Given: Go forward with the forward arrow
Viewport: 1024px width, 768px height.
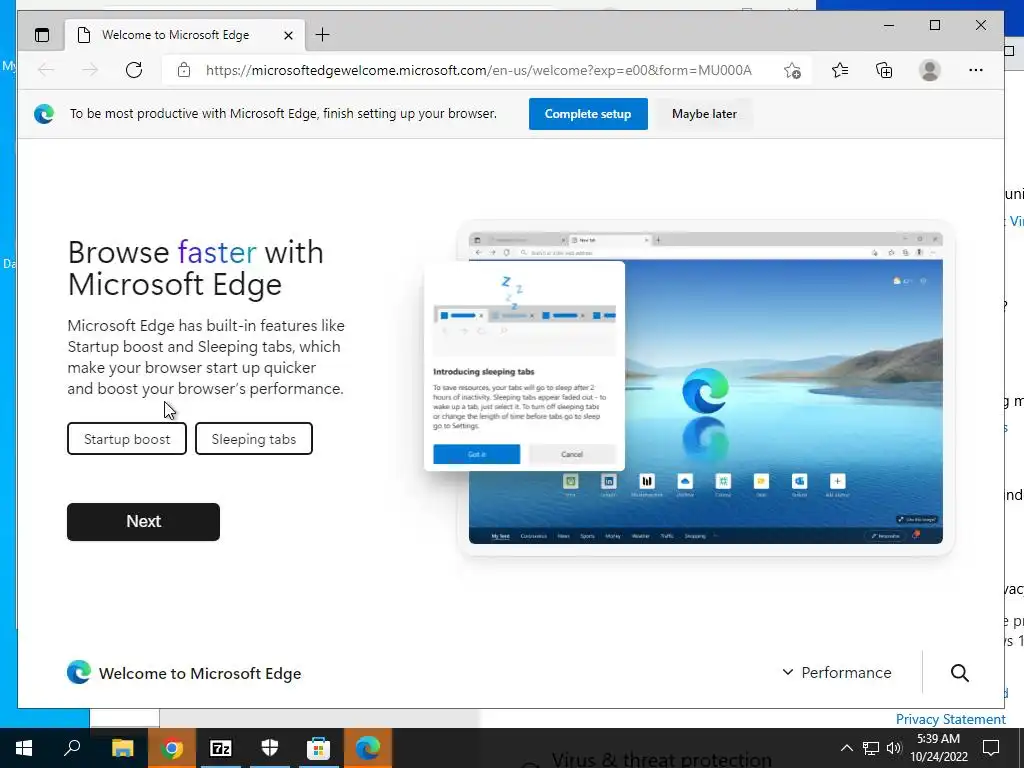Looking at the screenshot, I should click(90, 70).
